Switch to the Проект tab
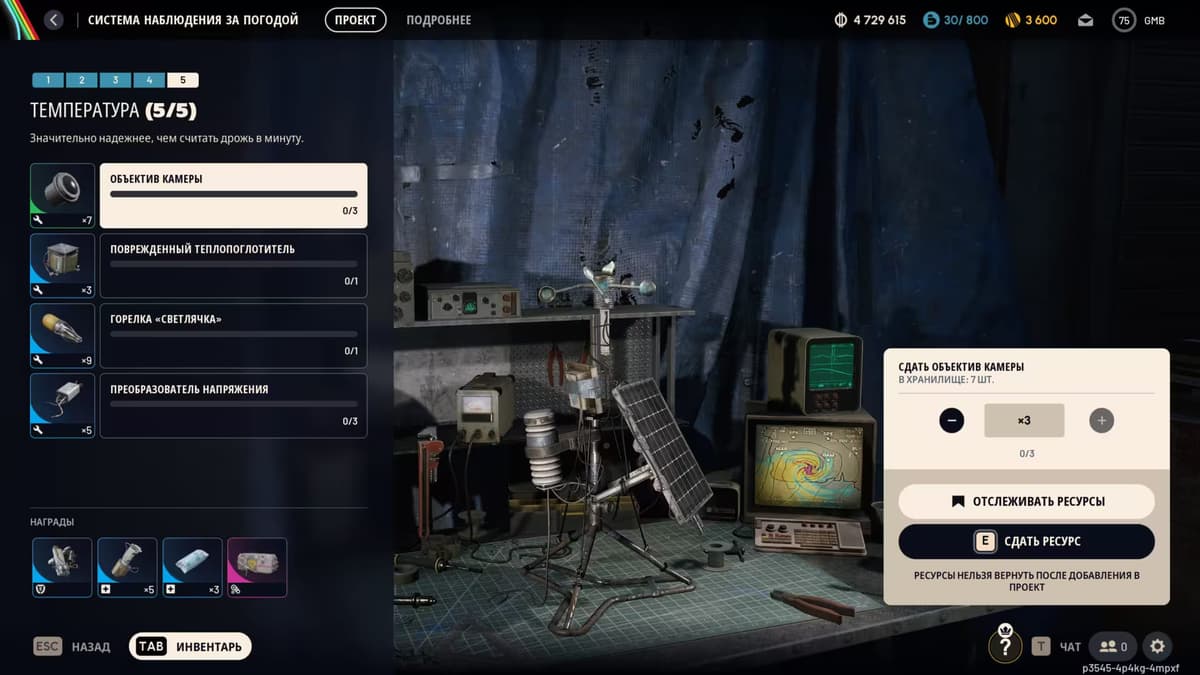1200x675 pixels. point(355,20)
